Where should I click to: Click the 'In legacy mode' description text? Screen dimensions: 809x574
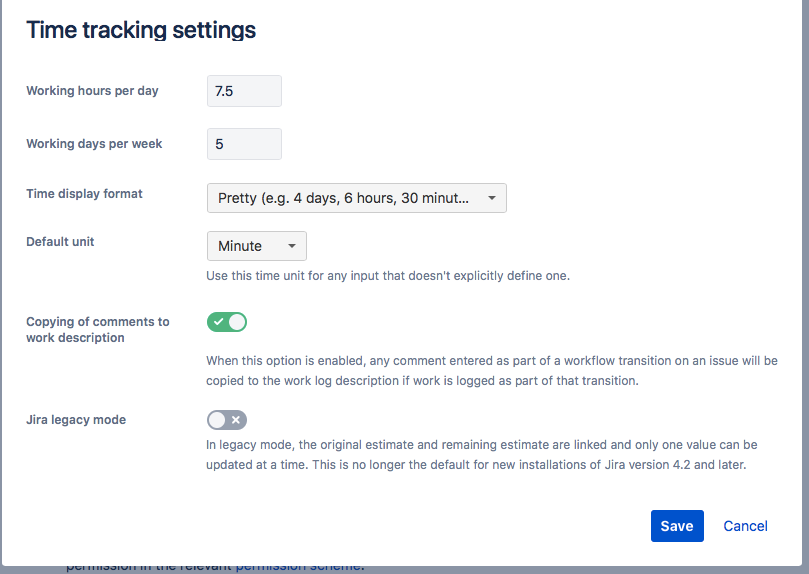click(481, 454)
